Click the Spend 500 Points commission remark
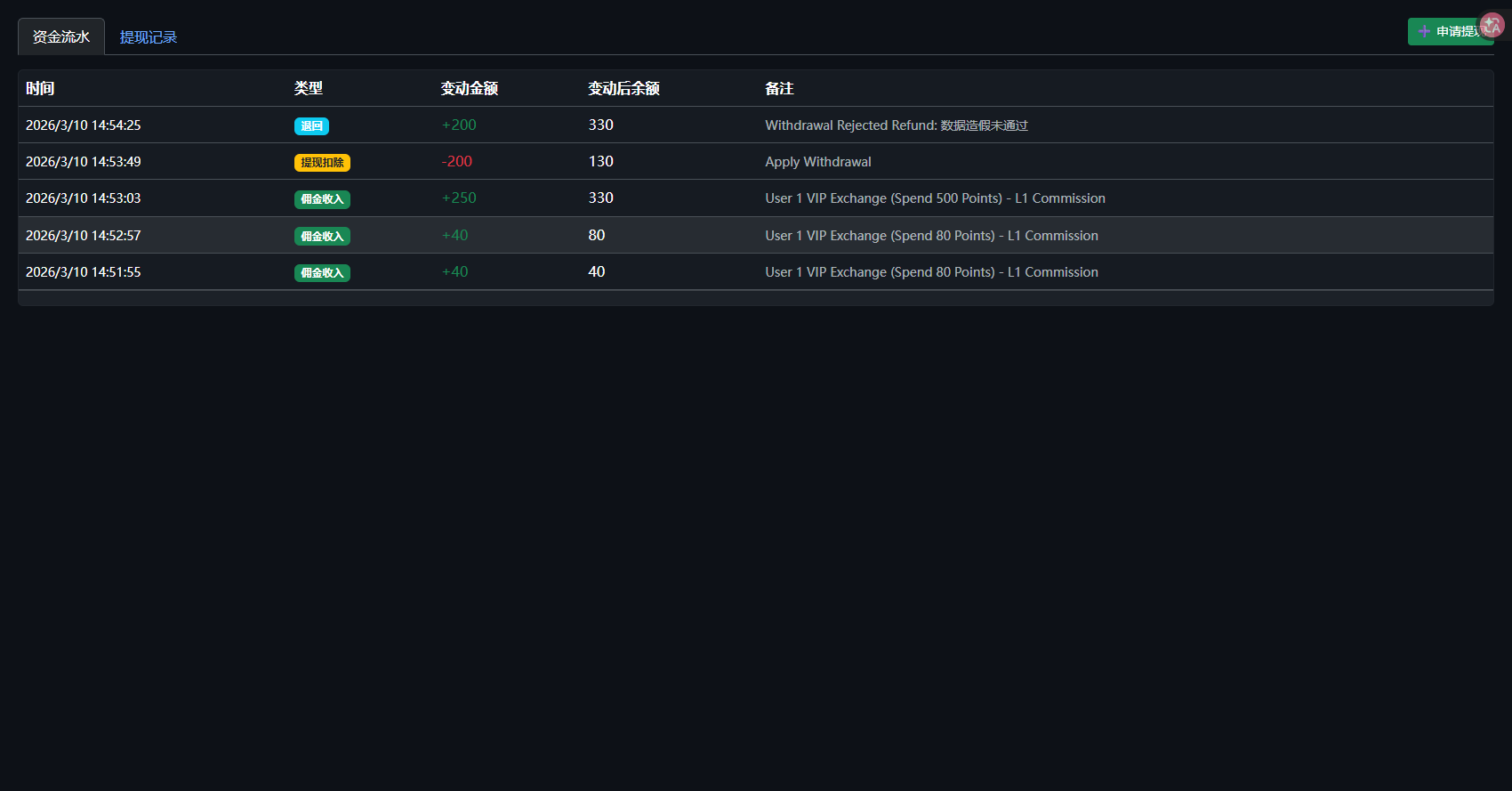The width and height of the screenshot is (1512, 791). point(935,198)
